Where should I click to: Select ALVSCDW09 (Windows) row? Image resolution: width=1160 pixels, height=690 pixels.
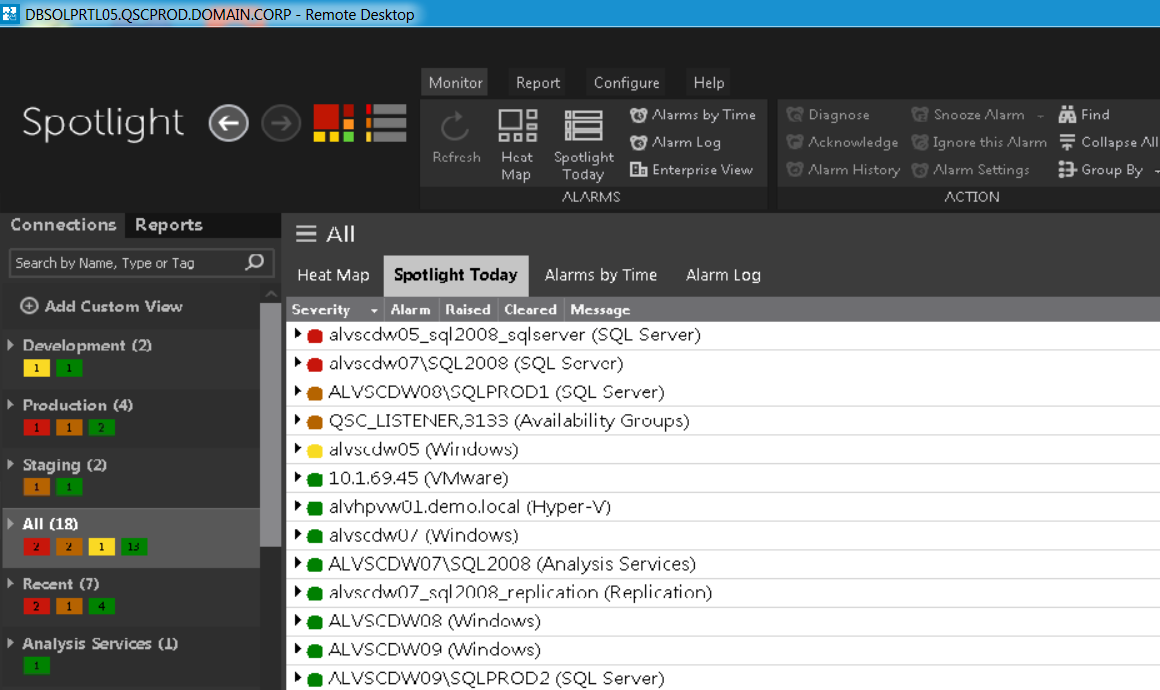tap(723, 649)
